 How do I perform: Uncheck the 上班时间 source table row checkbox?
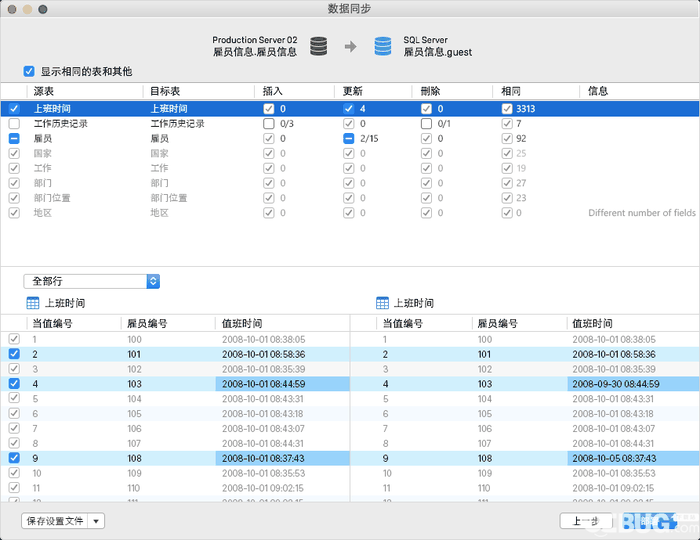(x=14, y=108)
